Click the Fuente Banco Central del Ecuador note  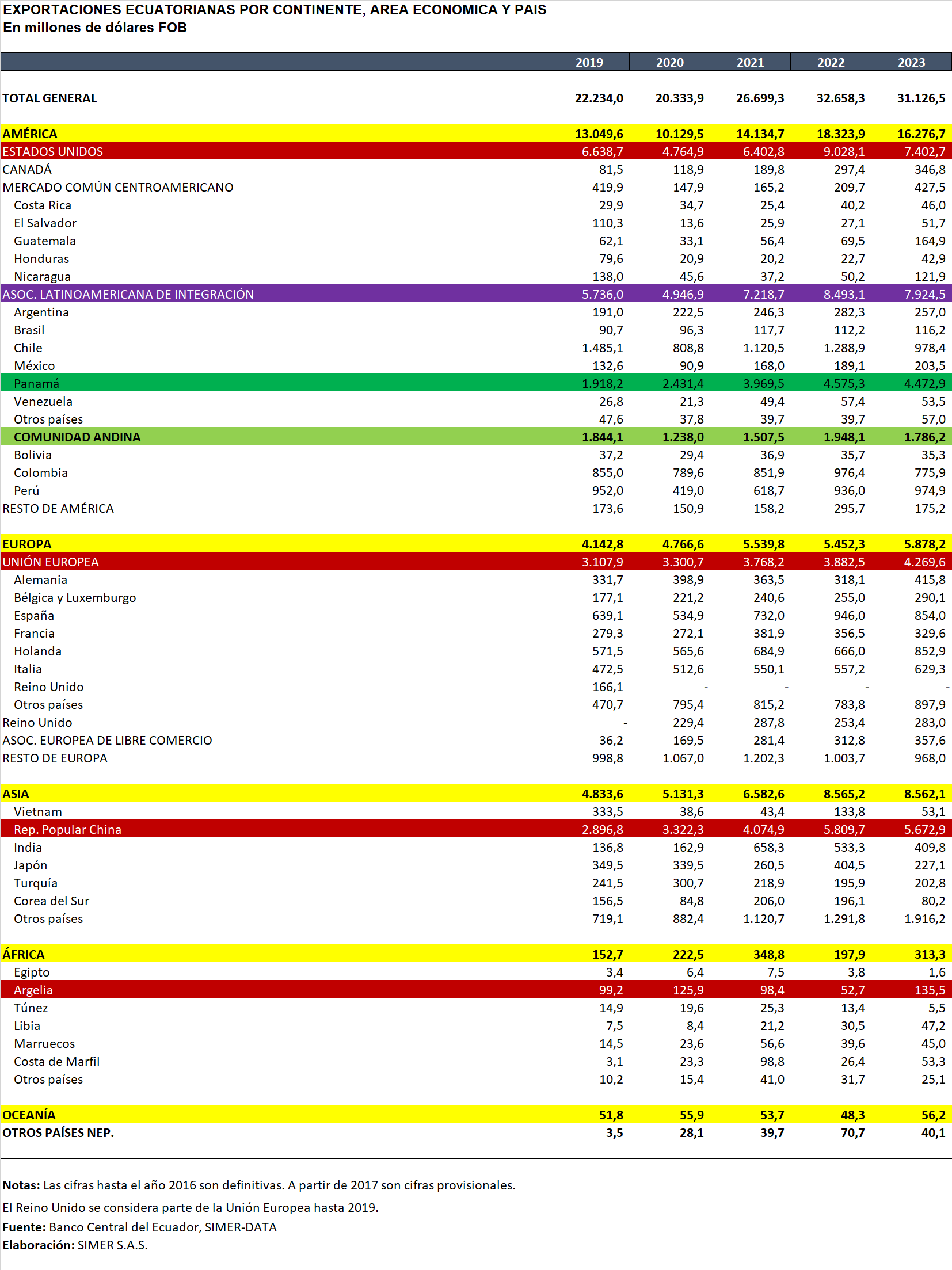(139, 1227)
